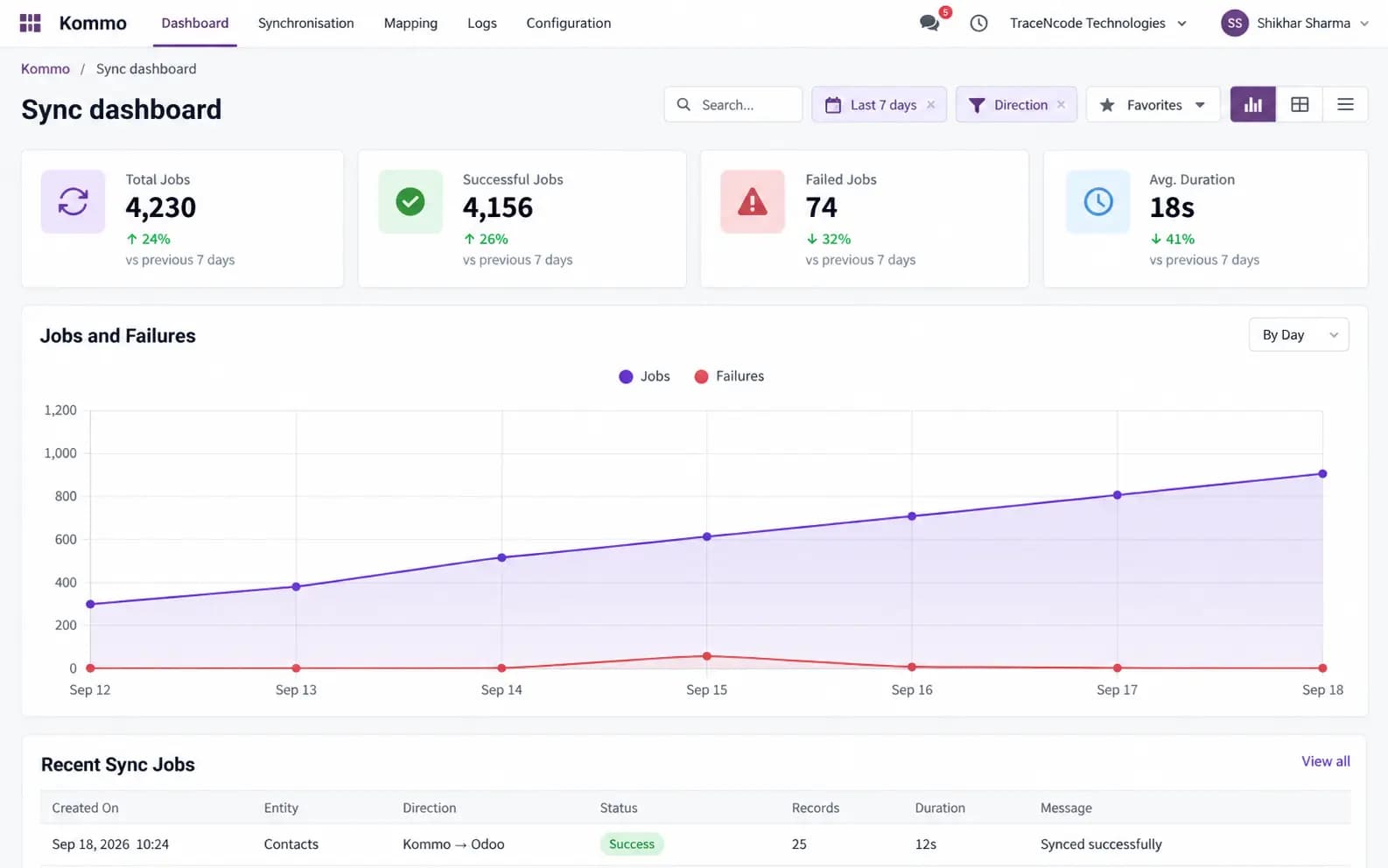Viewport: 1388px width, 868px height.
Task: Open the Mapping menu
Action: click(410, 23)
